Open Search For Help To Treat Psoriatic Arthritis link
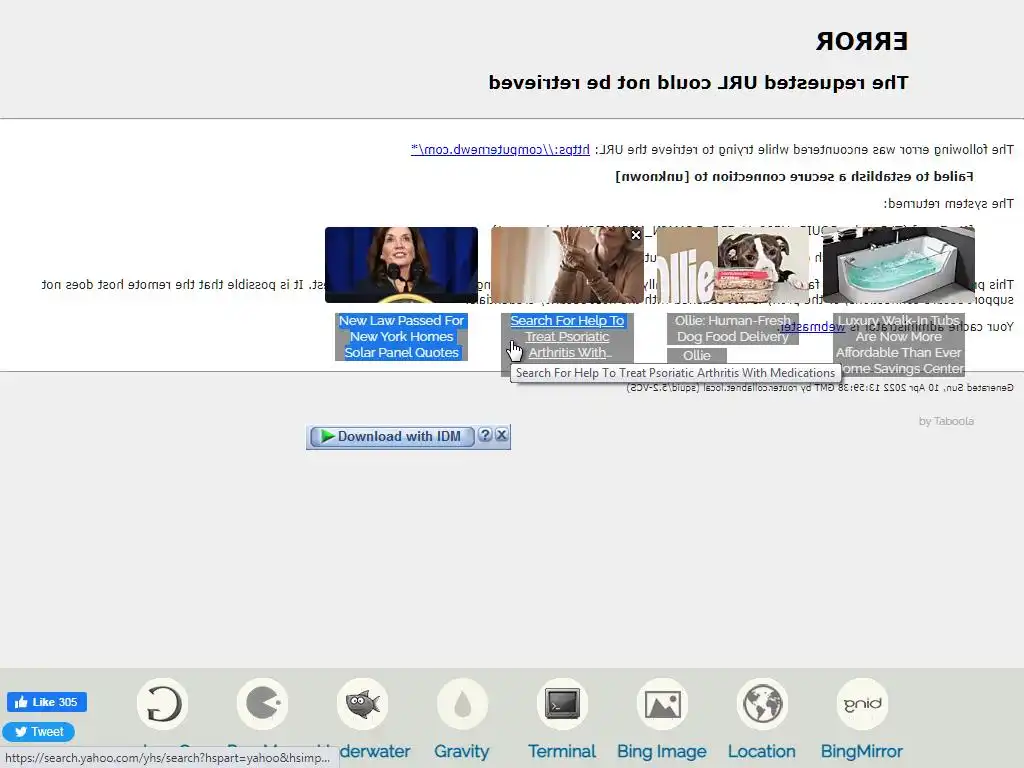 coord(567,336)
